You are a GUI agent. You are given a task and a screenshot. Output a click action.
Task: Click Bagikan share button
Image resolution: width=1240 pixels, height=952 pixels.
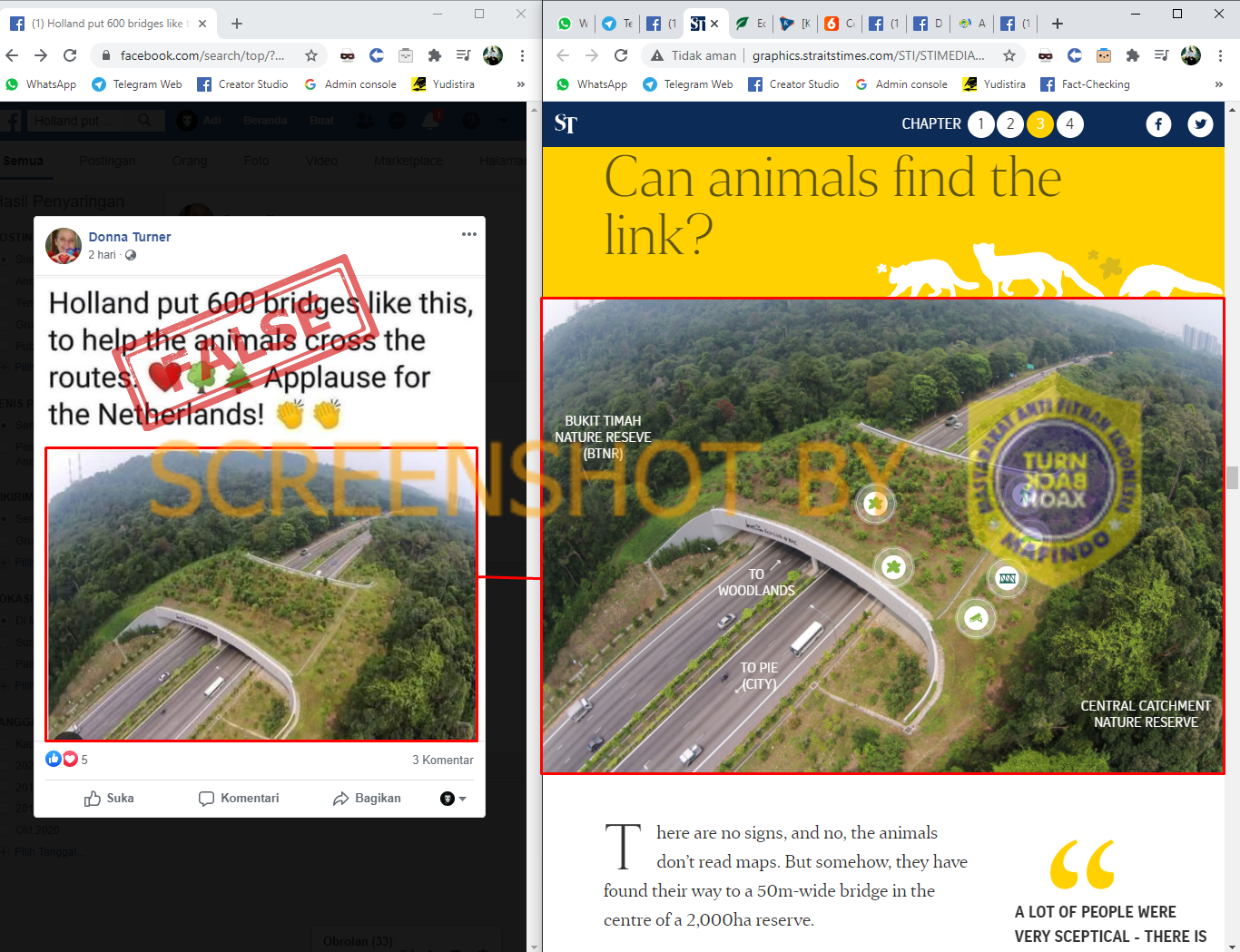pos(367,799)
